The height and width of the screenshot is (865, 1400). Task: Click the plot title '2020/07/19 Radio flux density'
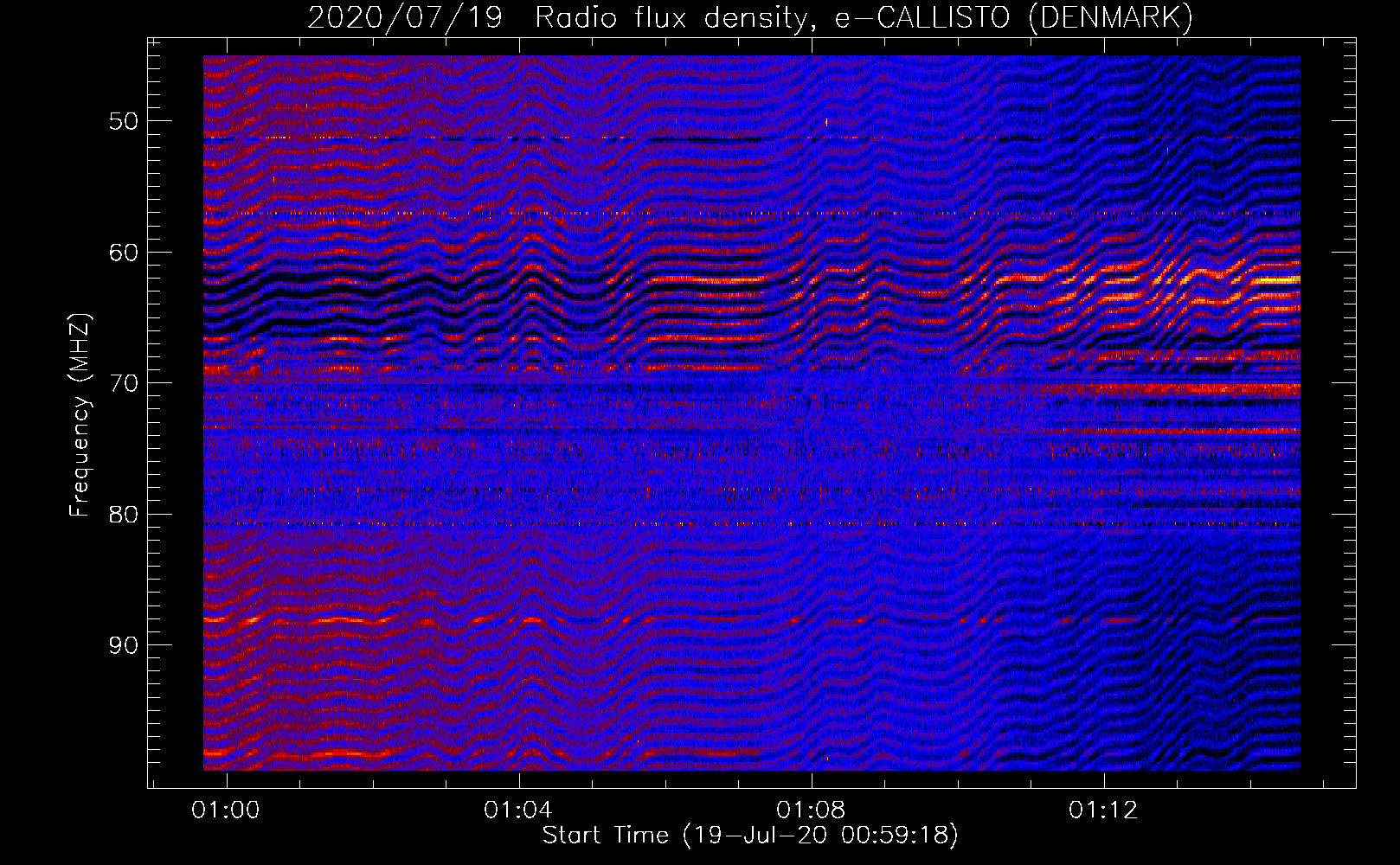tap(750, 18)
